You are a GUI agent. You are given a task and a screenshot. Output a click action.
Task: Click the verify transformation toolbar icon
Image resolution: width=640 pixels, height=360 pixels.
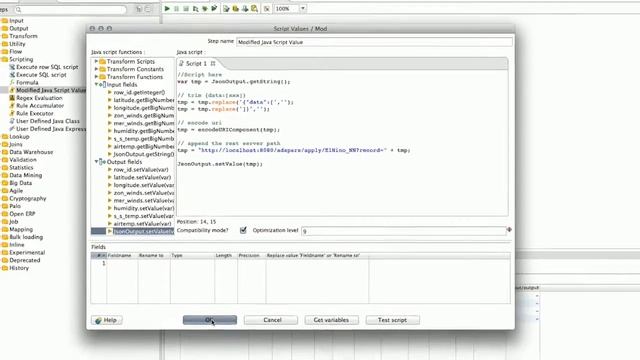click(226, 8)
